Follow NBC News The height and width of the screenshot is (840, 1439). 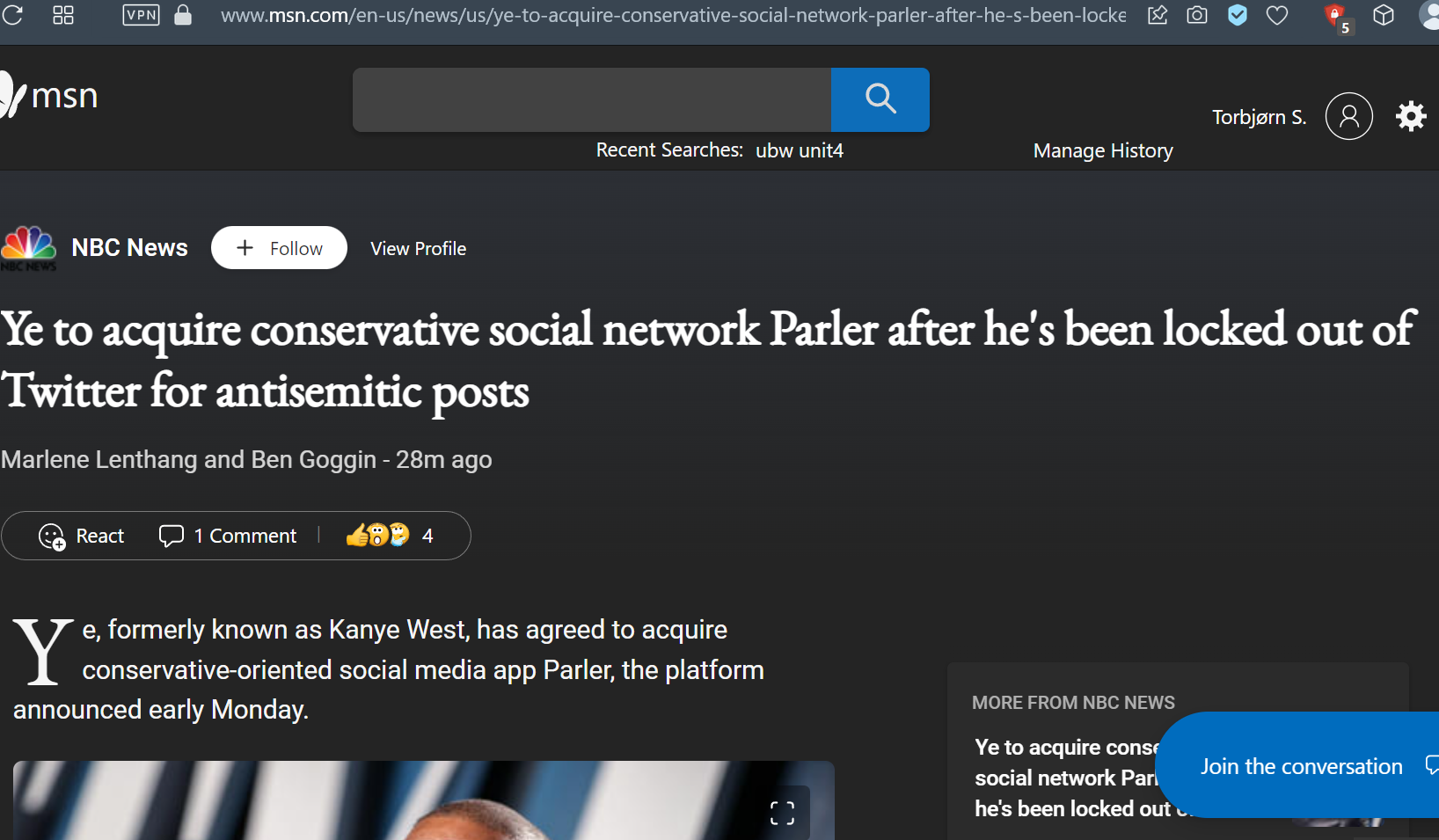click(279, 248)
